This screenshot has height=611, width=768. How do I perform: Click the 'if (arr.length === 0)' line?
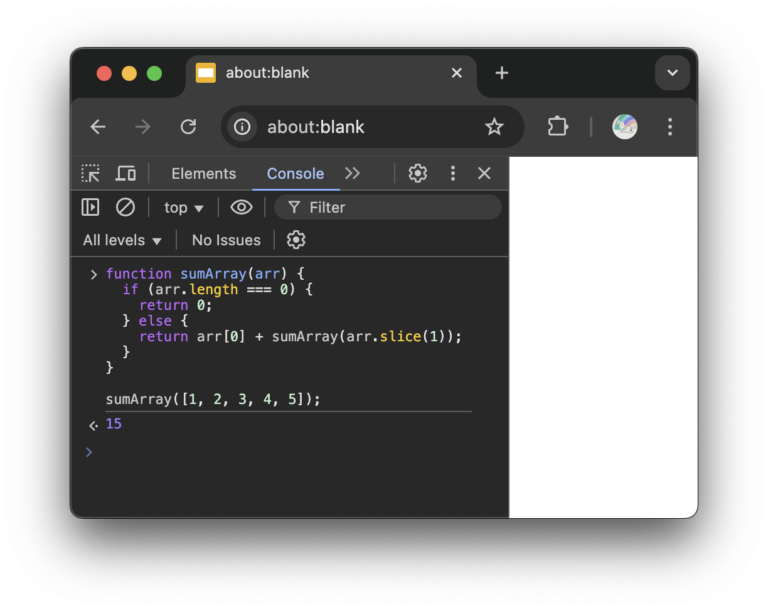pos(217,289)
